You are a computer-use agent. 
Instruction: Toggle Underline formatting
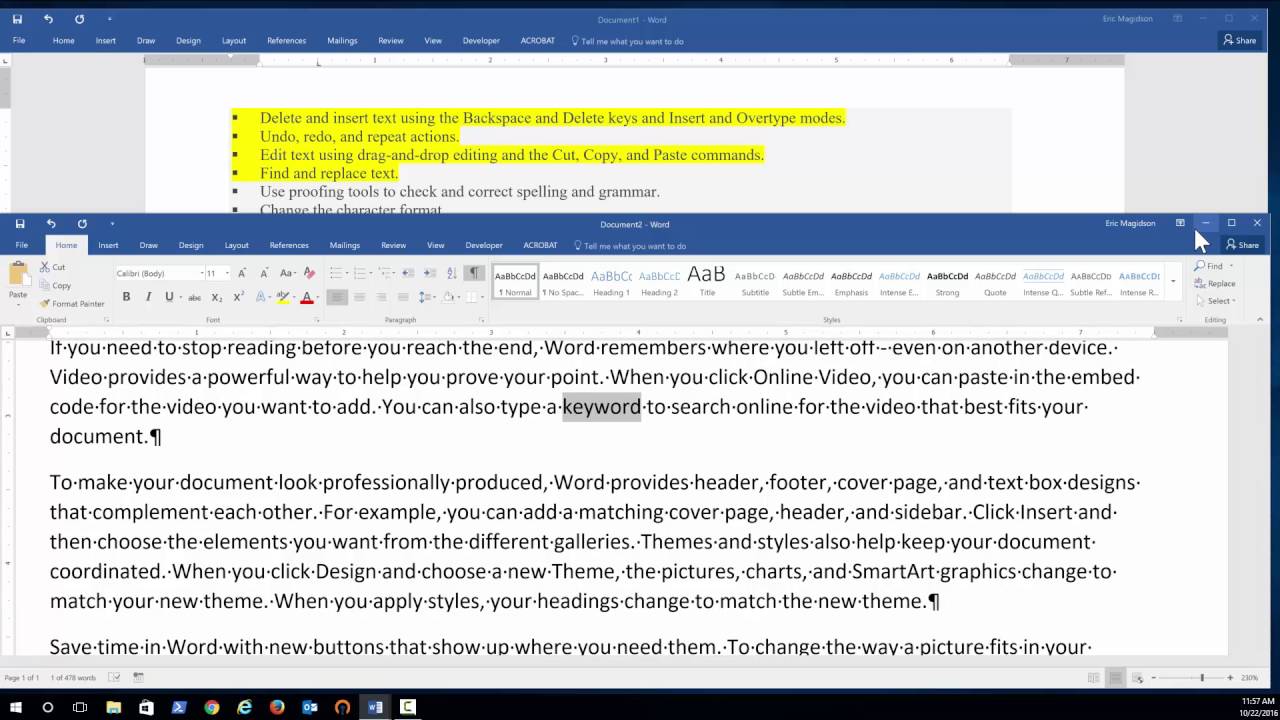pos(168,297)
